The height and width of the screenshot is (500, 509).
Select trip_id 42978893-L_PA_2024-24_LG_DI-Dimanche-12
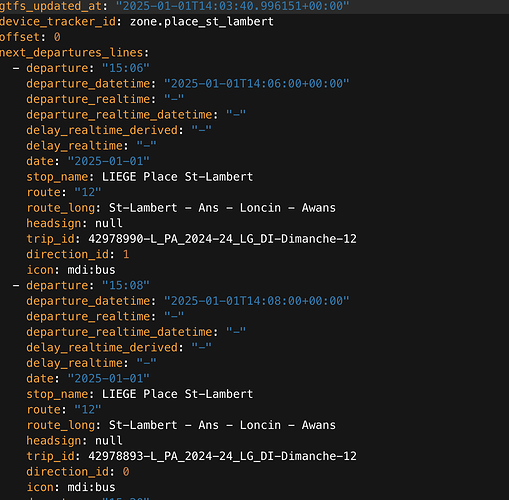pos(222,456)
